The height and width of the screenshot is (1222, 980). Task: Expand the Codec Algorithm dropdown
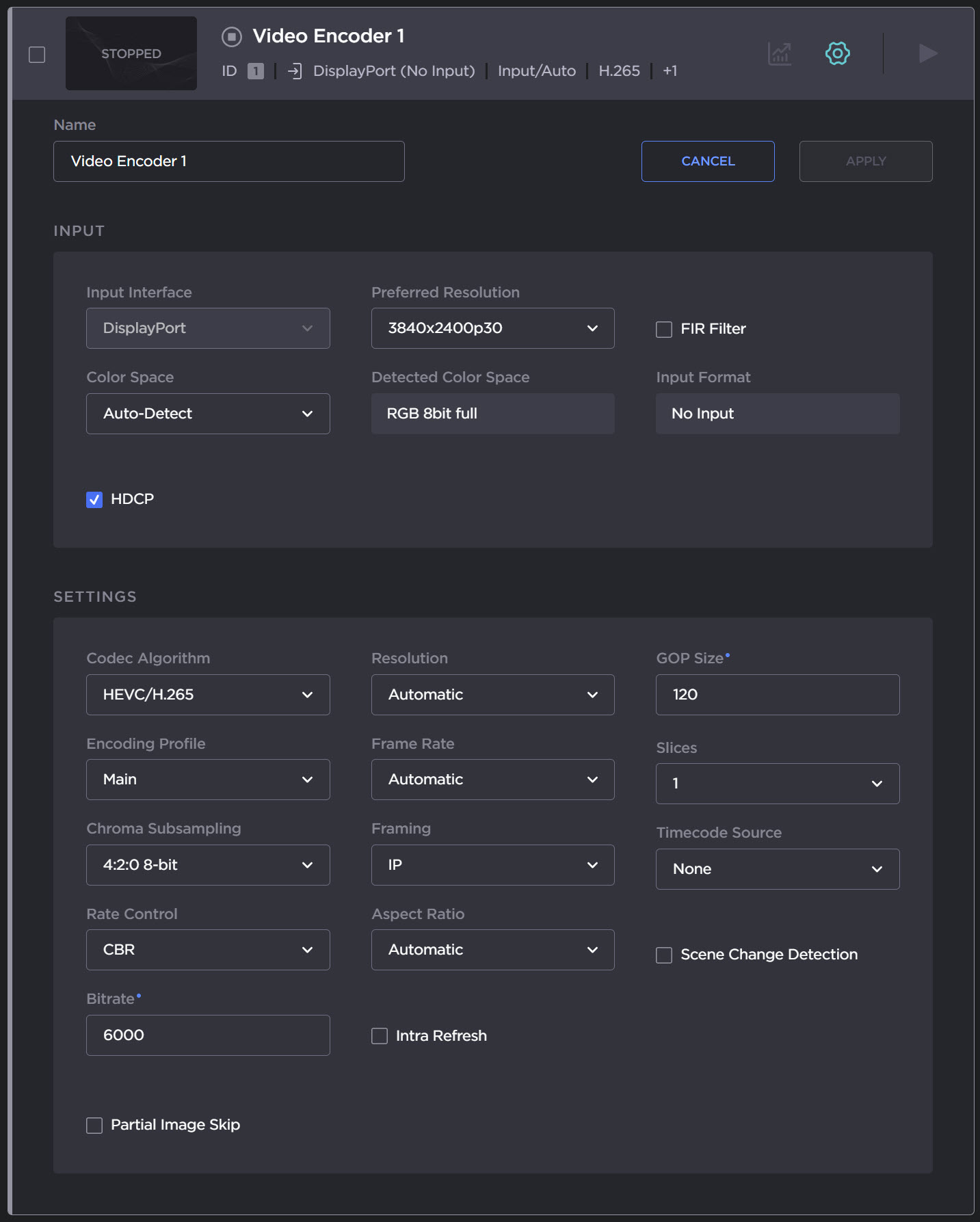pyautogui.click(x=208, y=695)
